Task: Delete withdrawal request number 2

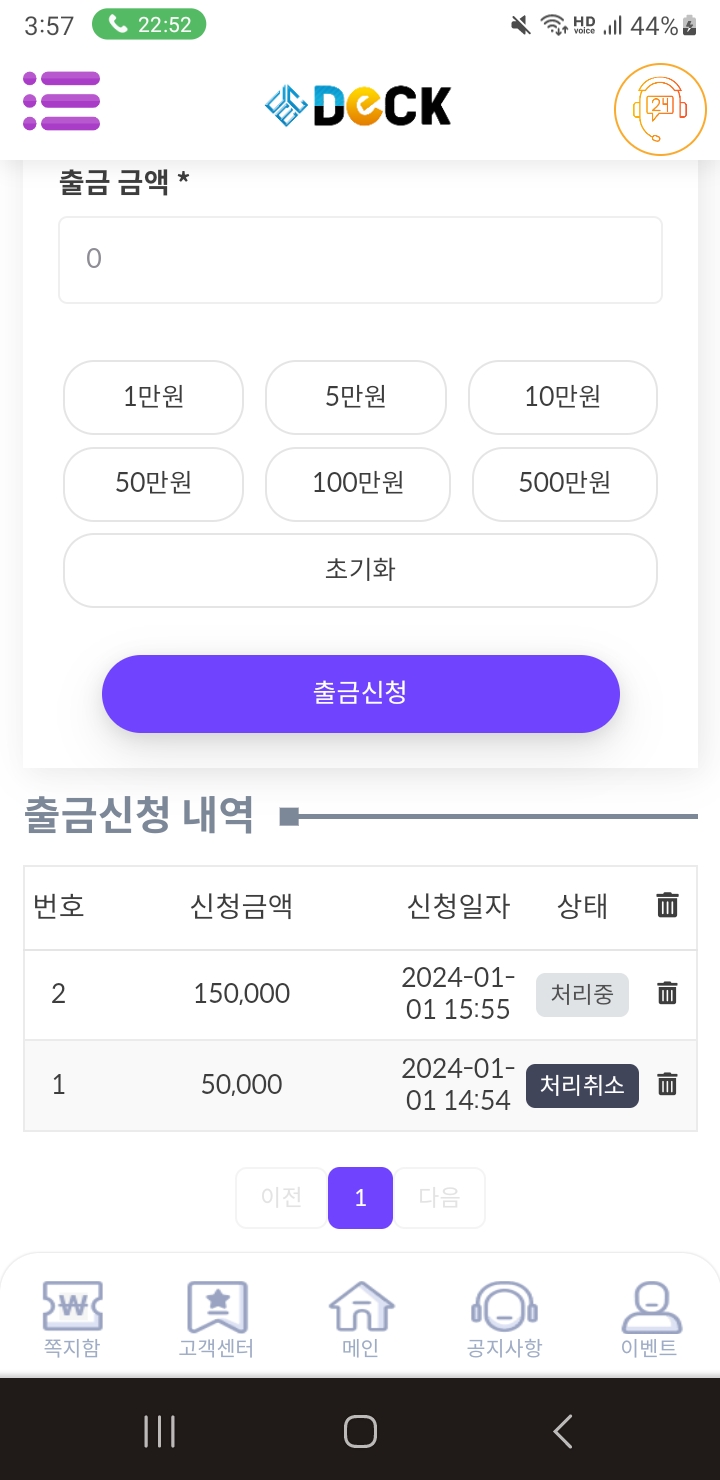Action: (x=667, y=993)
